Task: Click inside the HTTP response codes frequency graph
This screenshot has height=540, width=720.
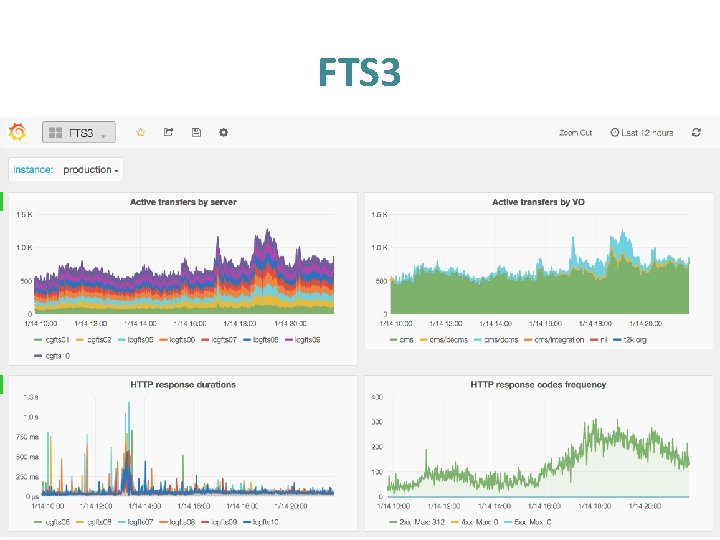Action: pyautogui.click(x=538, y=447)
